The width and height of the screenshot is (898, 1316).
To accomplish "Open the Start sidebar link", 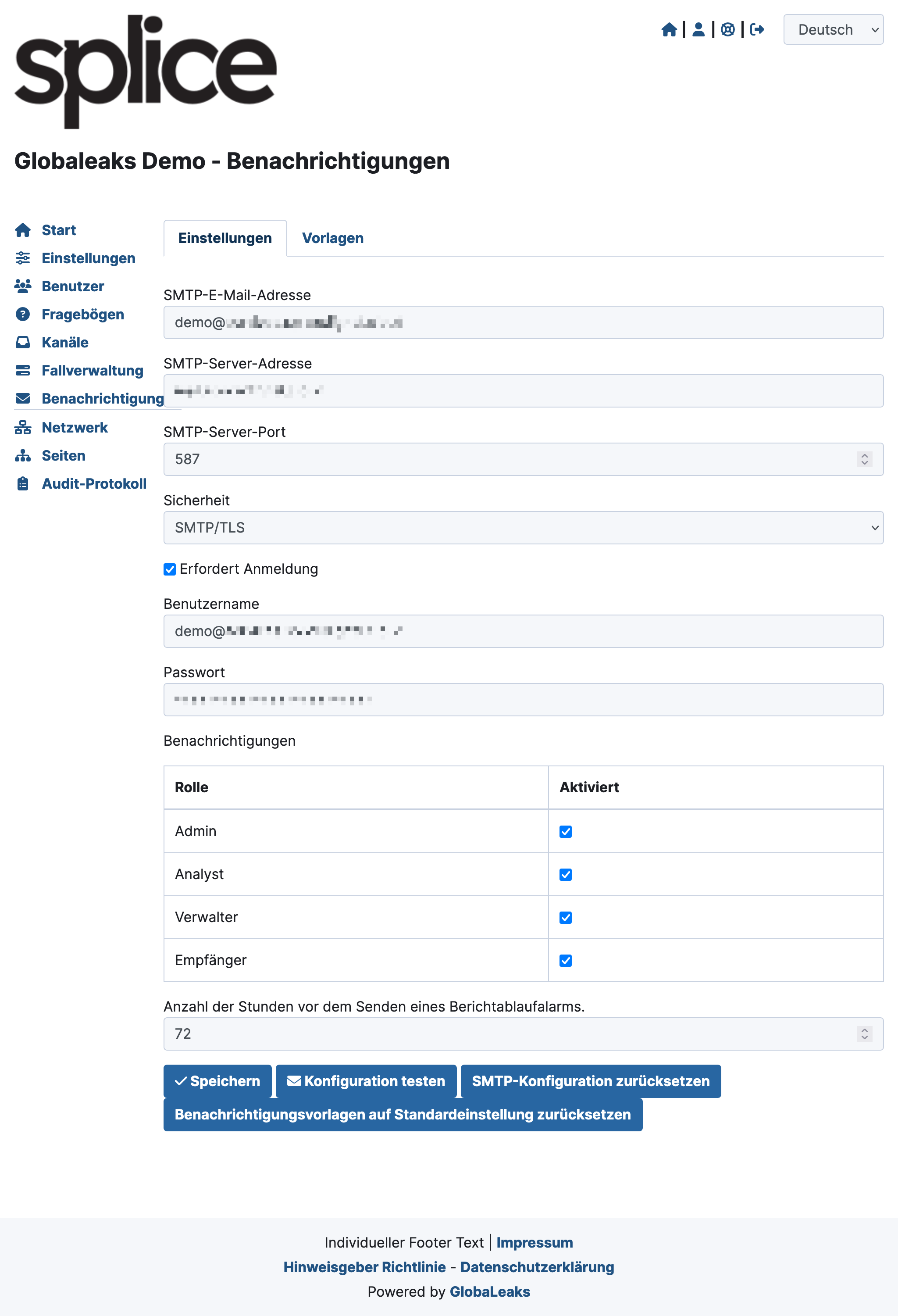I will (x=59, y=230).
